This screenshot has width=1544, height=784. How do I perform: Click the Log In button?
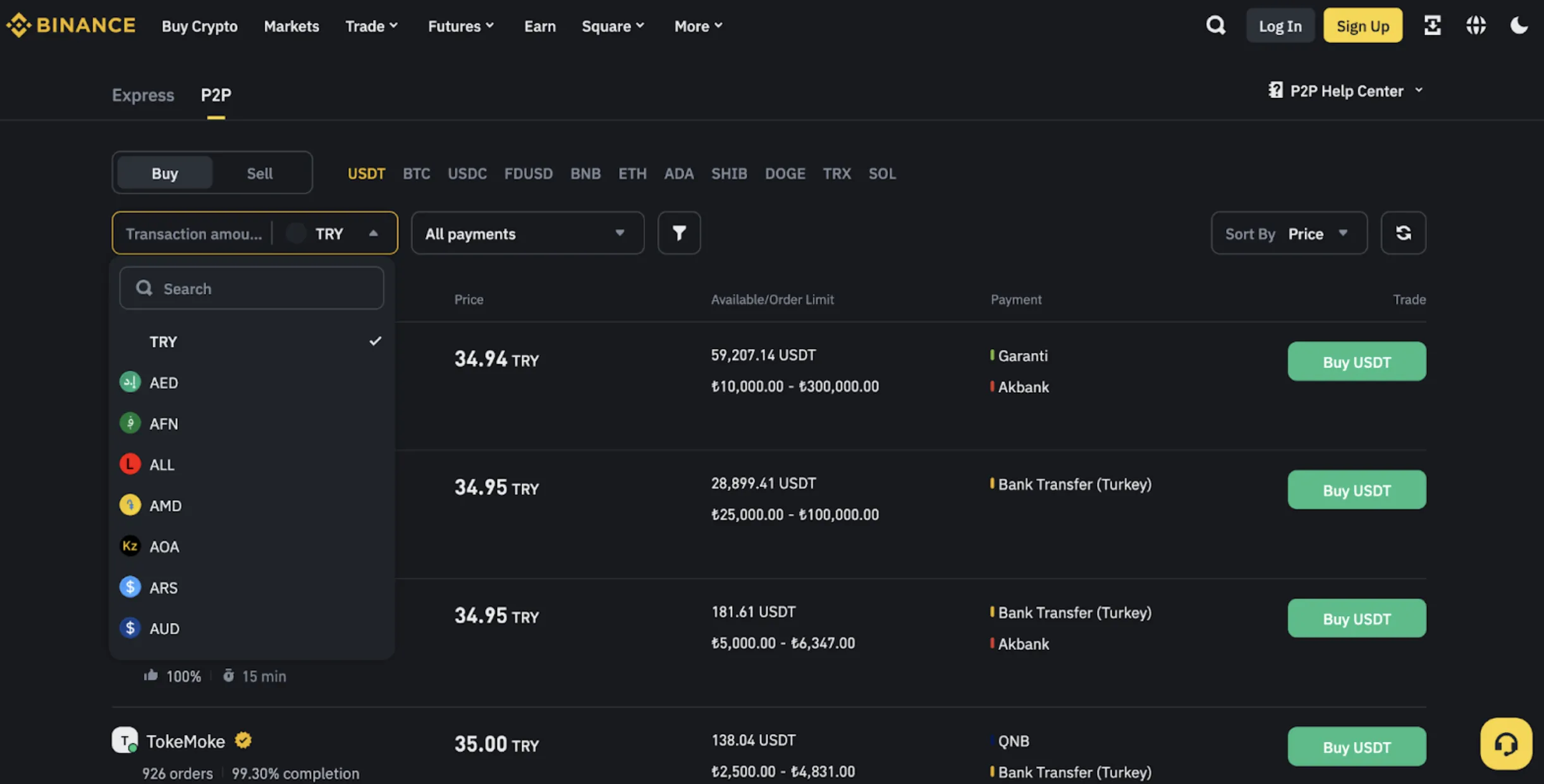coord(1280,25)
